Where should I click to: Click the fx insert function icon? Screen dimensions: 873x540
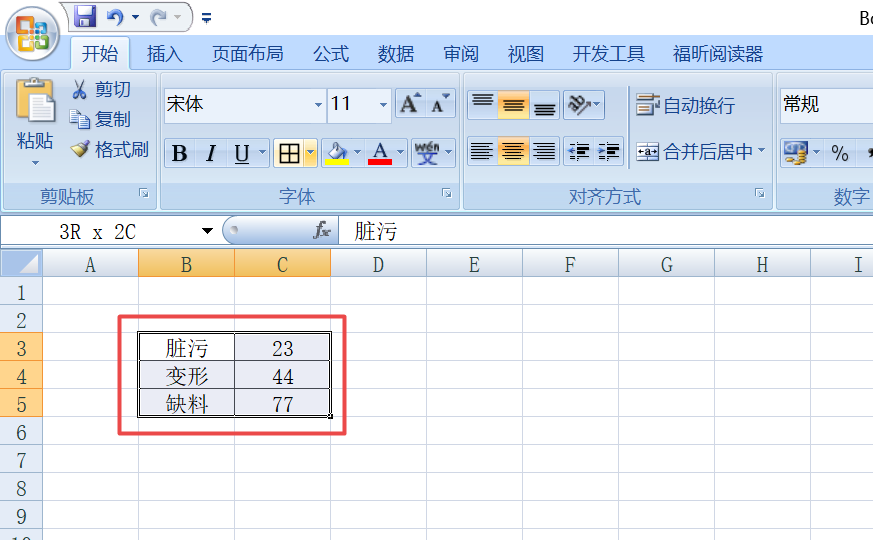(322, 230)
